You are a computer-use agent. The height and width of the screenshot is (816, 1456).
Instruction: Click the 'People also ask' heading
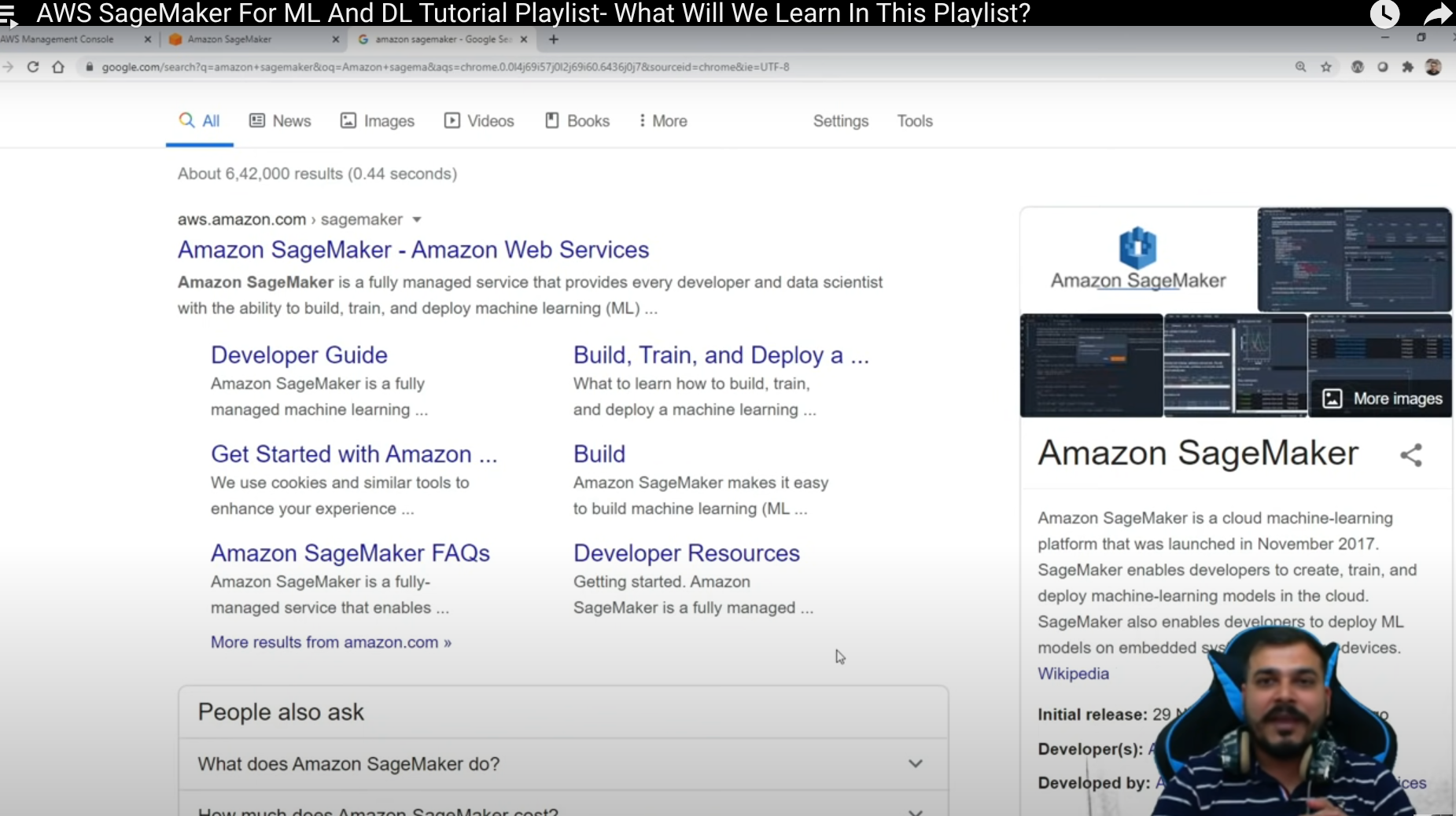281,712
